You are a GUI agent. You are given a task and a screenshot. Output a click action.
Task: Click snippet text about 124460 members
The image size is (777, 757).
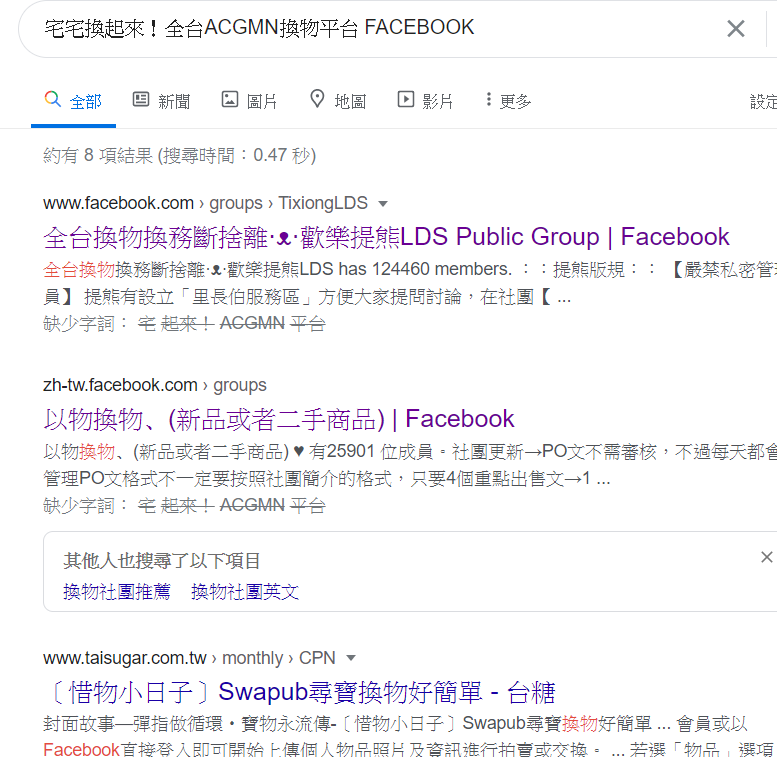point(410,283)
